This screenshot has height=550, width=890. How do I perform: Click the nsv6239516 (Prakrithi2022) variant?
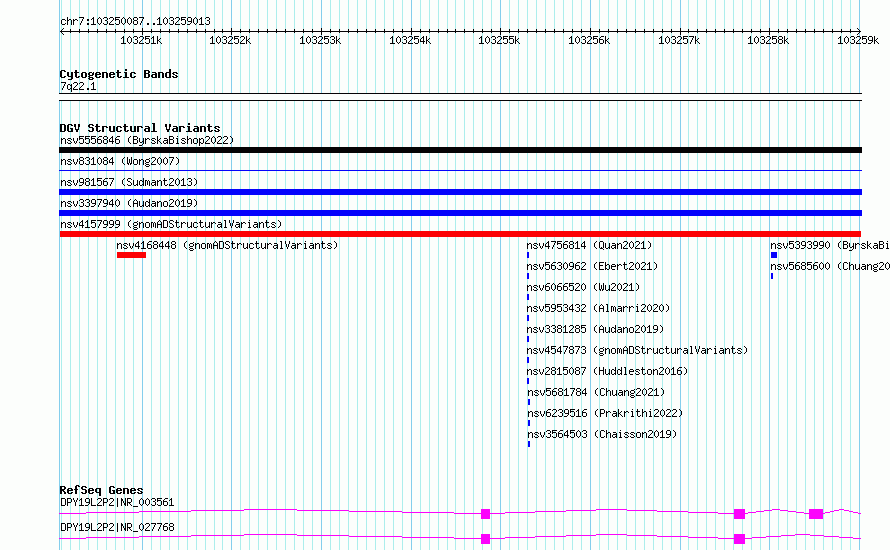tap(605, 413)
